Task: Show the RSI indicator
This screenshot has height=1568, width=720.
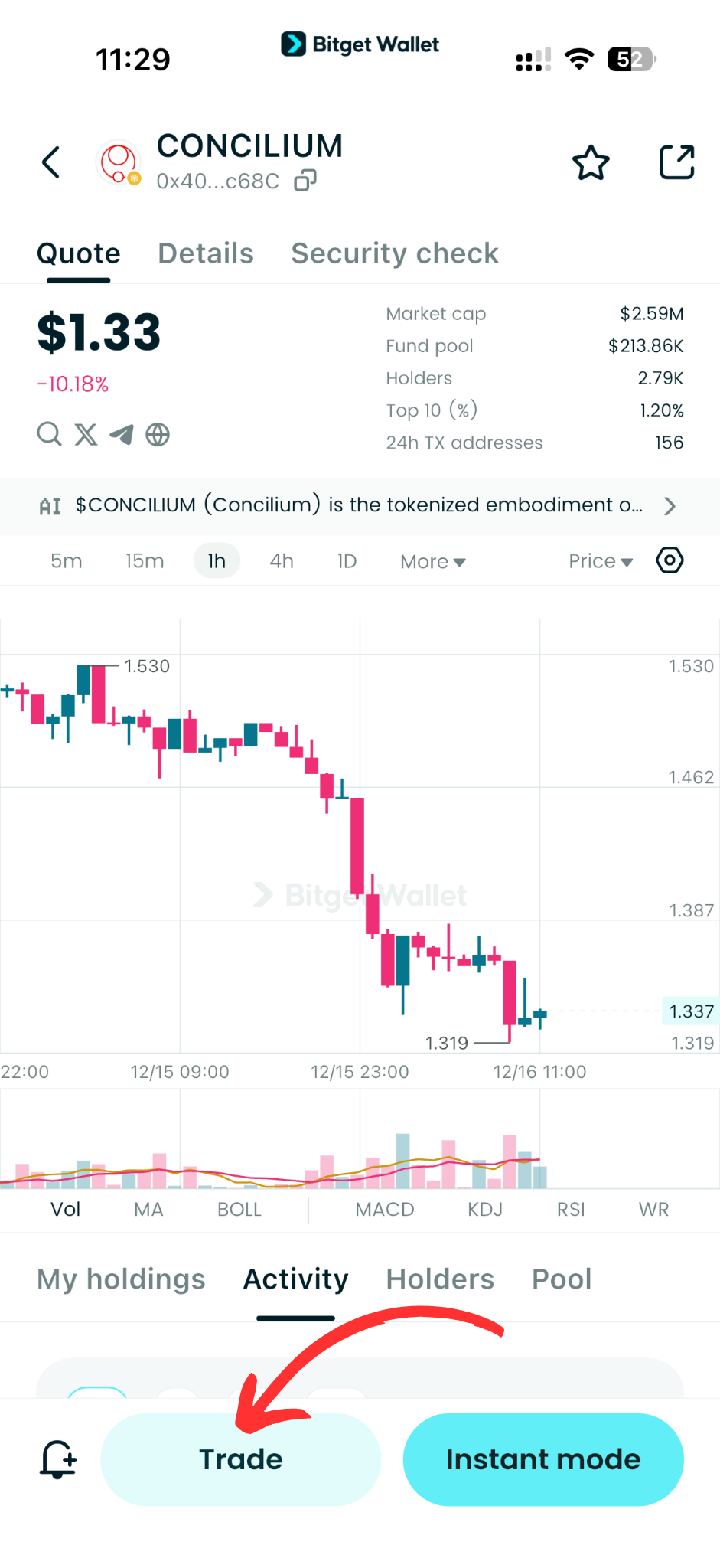Action: [570, 1209]
